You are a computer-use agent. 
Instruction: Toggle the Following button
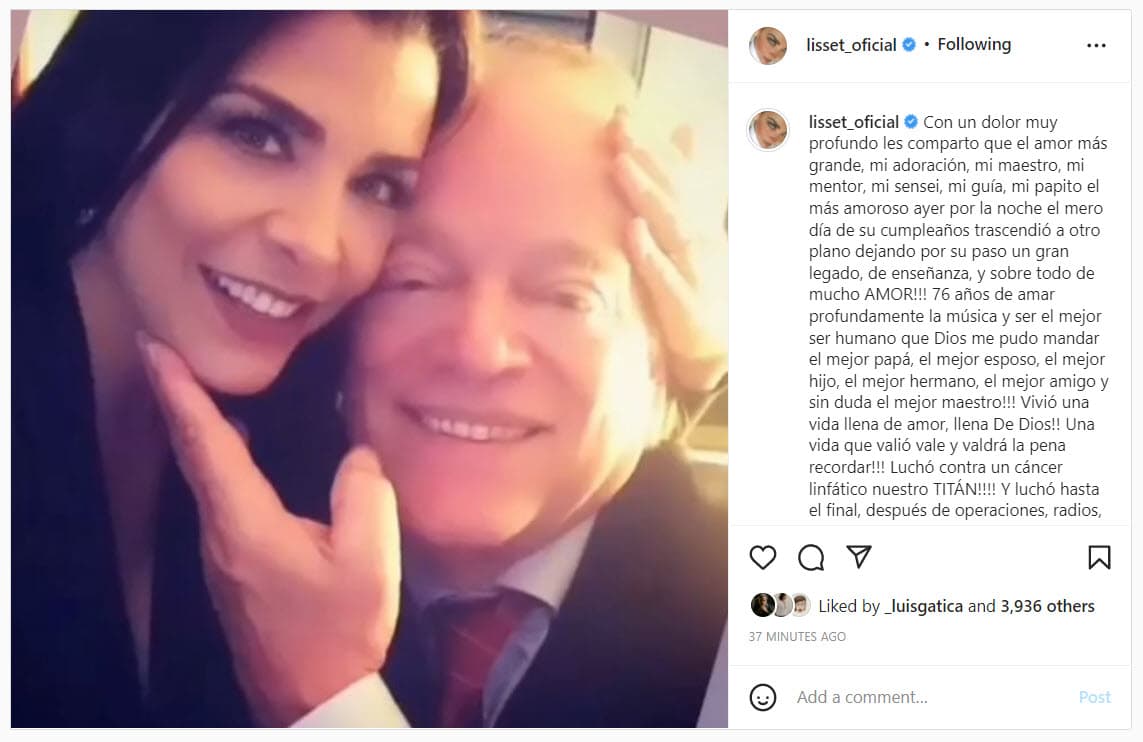coord(974,44)
